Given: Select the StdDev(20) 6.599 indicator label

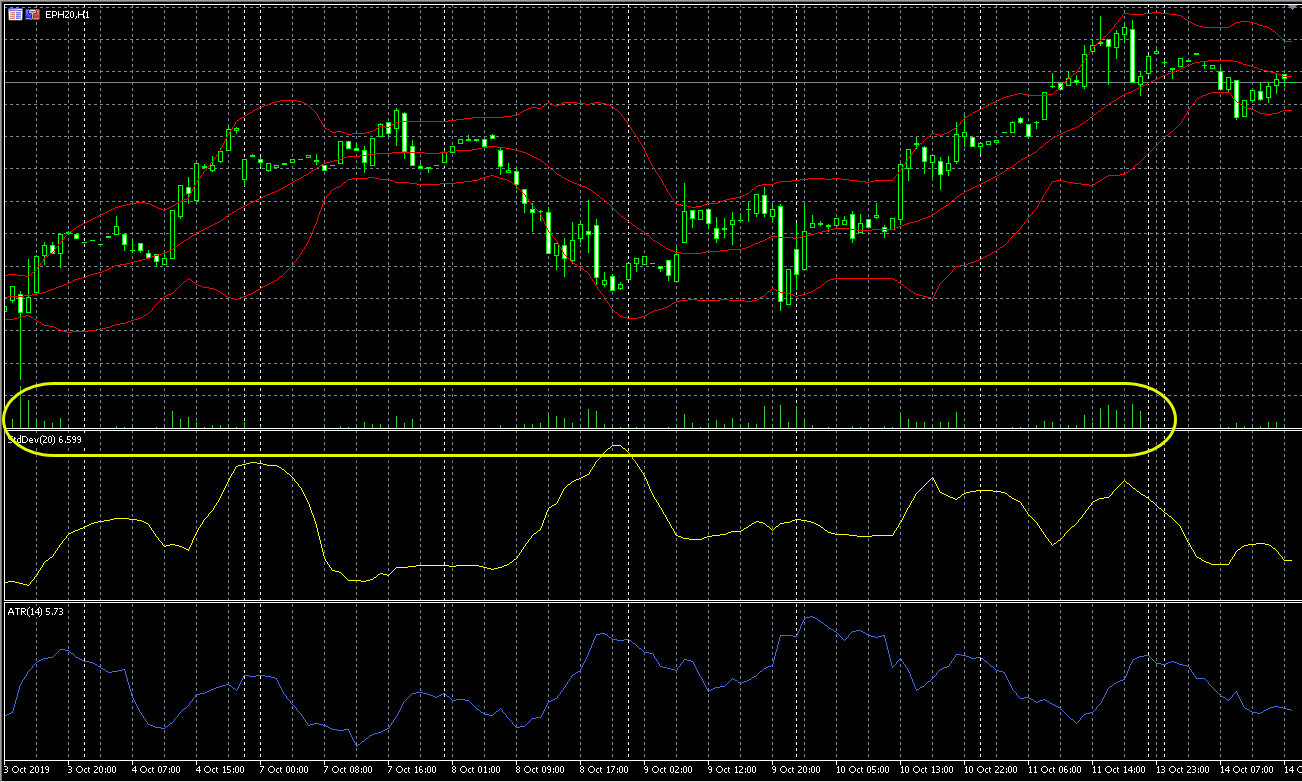Looking at the screenshot, I should pyautogui.click(x=44, y=439).
